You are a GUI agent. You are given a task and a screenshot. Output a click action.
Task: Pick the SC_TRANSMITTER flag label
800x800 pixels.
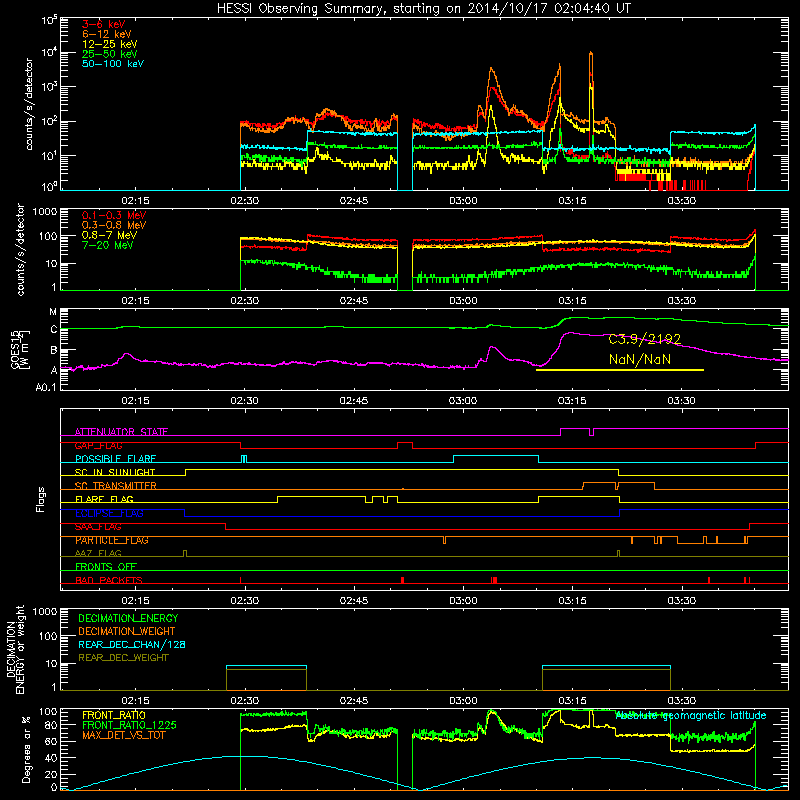116,486
